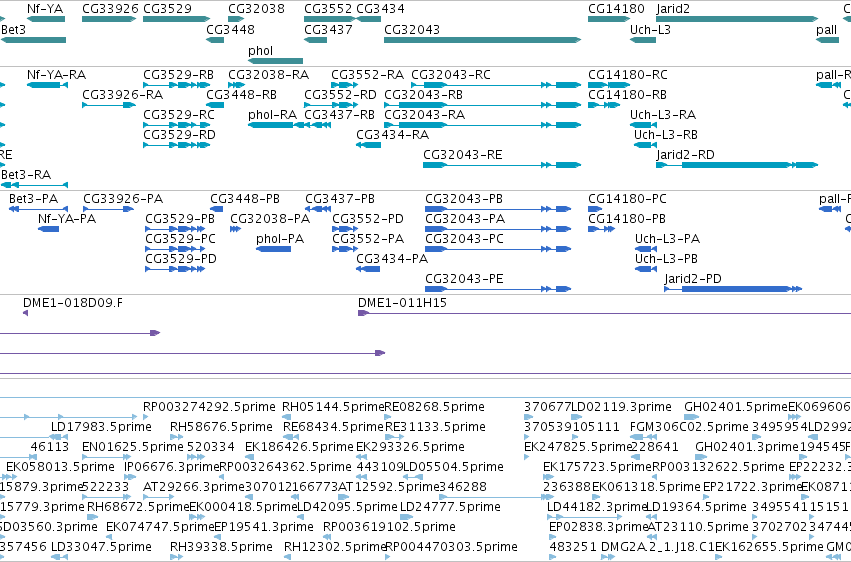Select gene CG3552 label
Viewport: 851px width, 562px height.
[328, 9]
